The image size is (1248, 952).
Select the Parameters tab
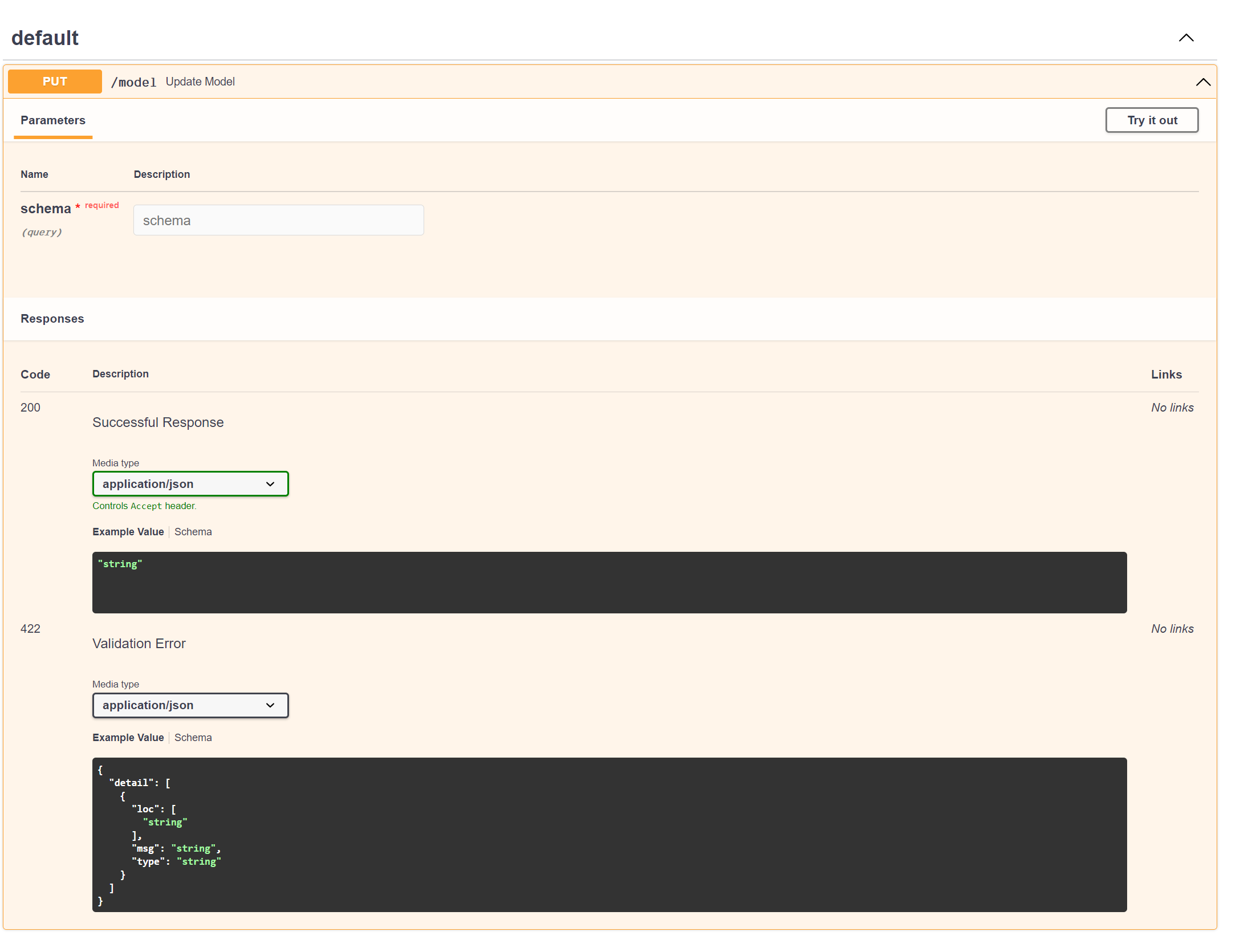[53, 120]
